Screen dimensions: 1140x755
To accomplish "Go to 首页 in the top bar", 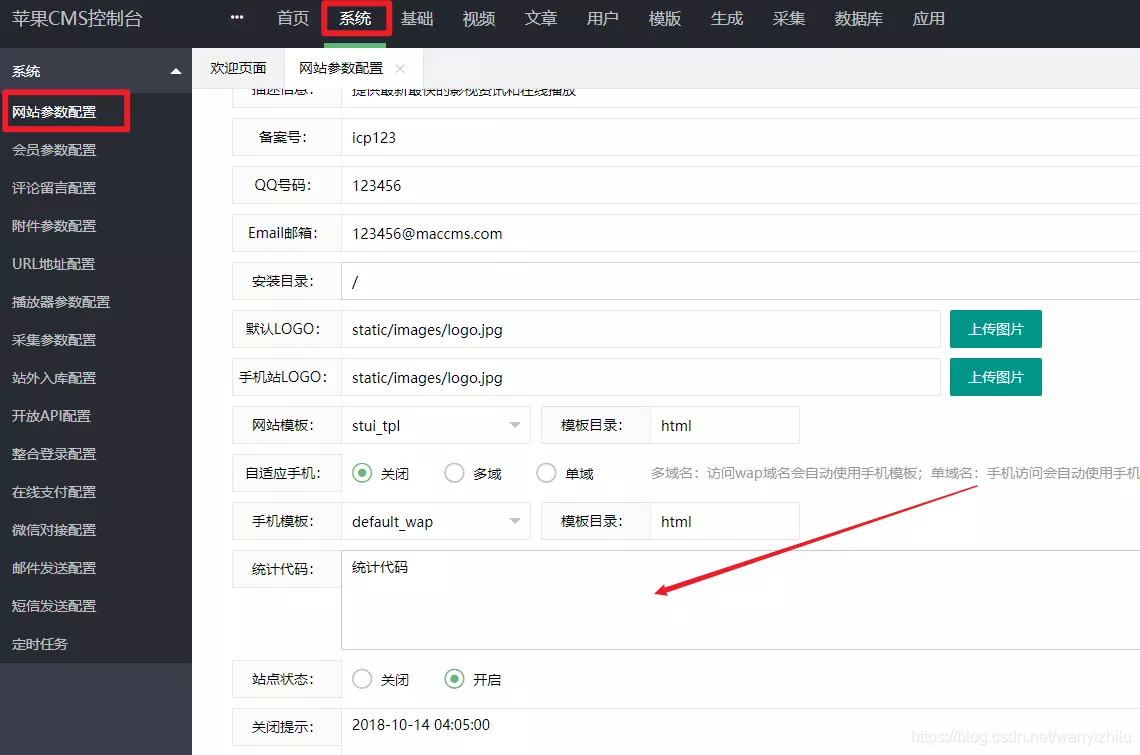I will pyautogui.click(x=292, y=18).
